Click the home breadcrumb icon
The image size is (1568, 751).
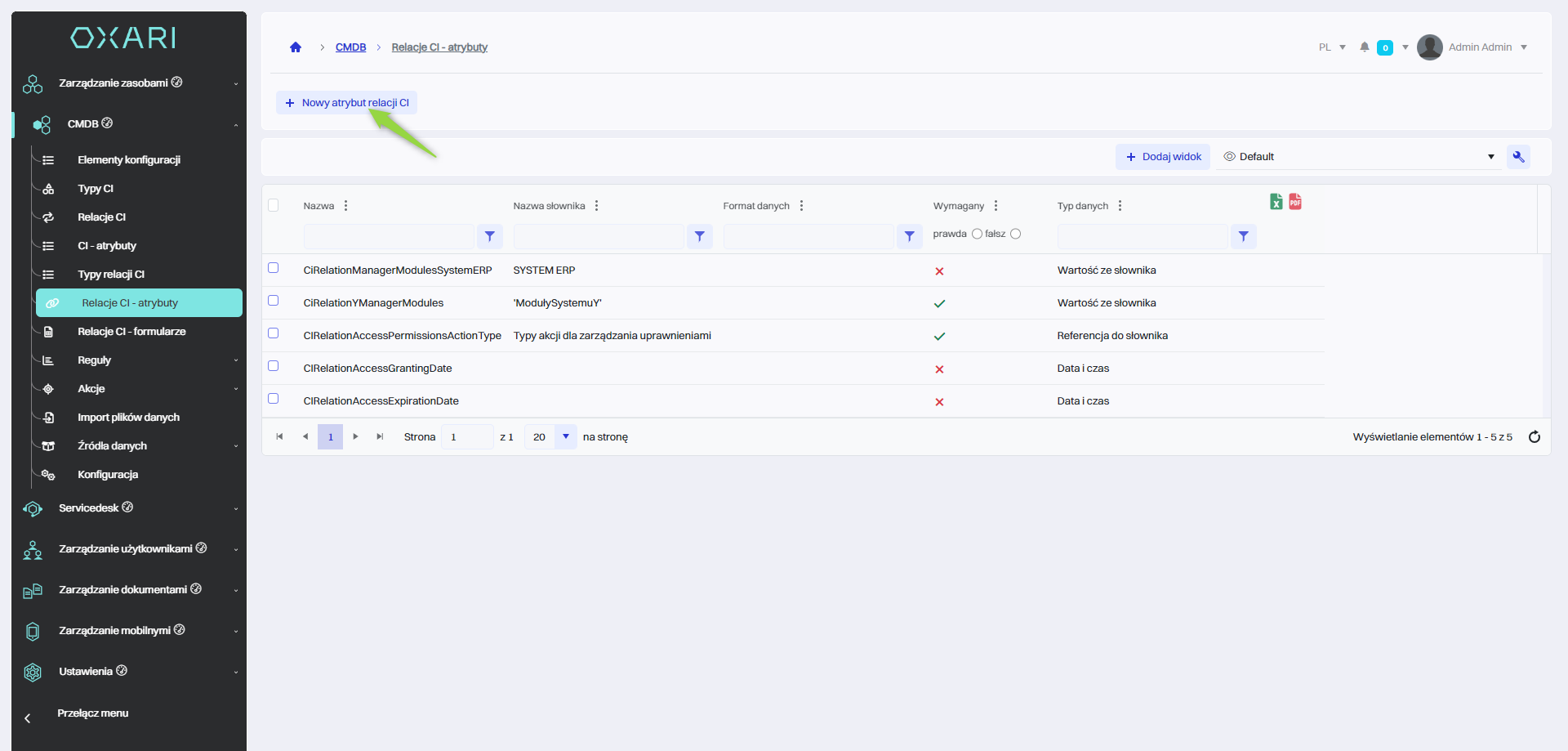[296, 47]
